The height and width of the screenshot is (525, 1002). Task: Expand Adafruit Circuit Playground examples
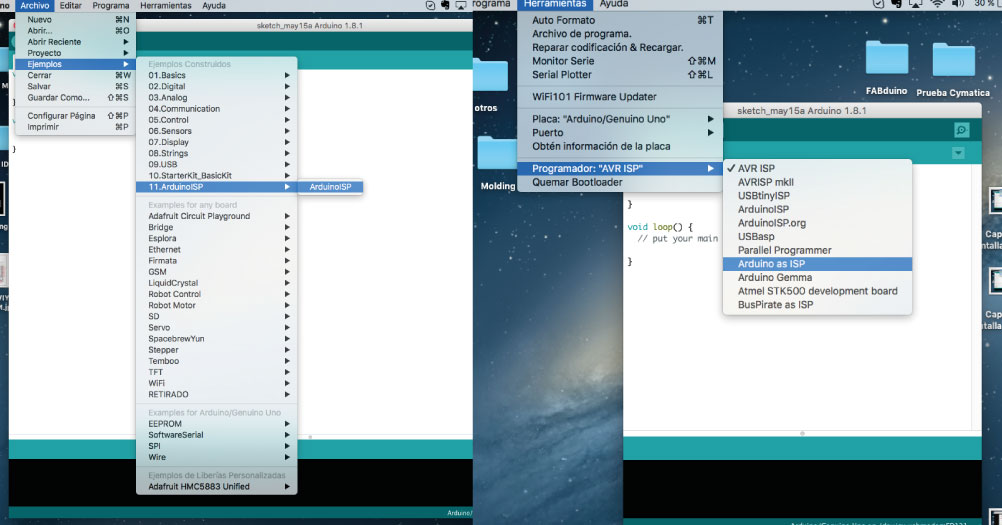click(x=217, y=216)
